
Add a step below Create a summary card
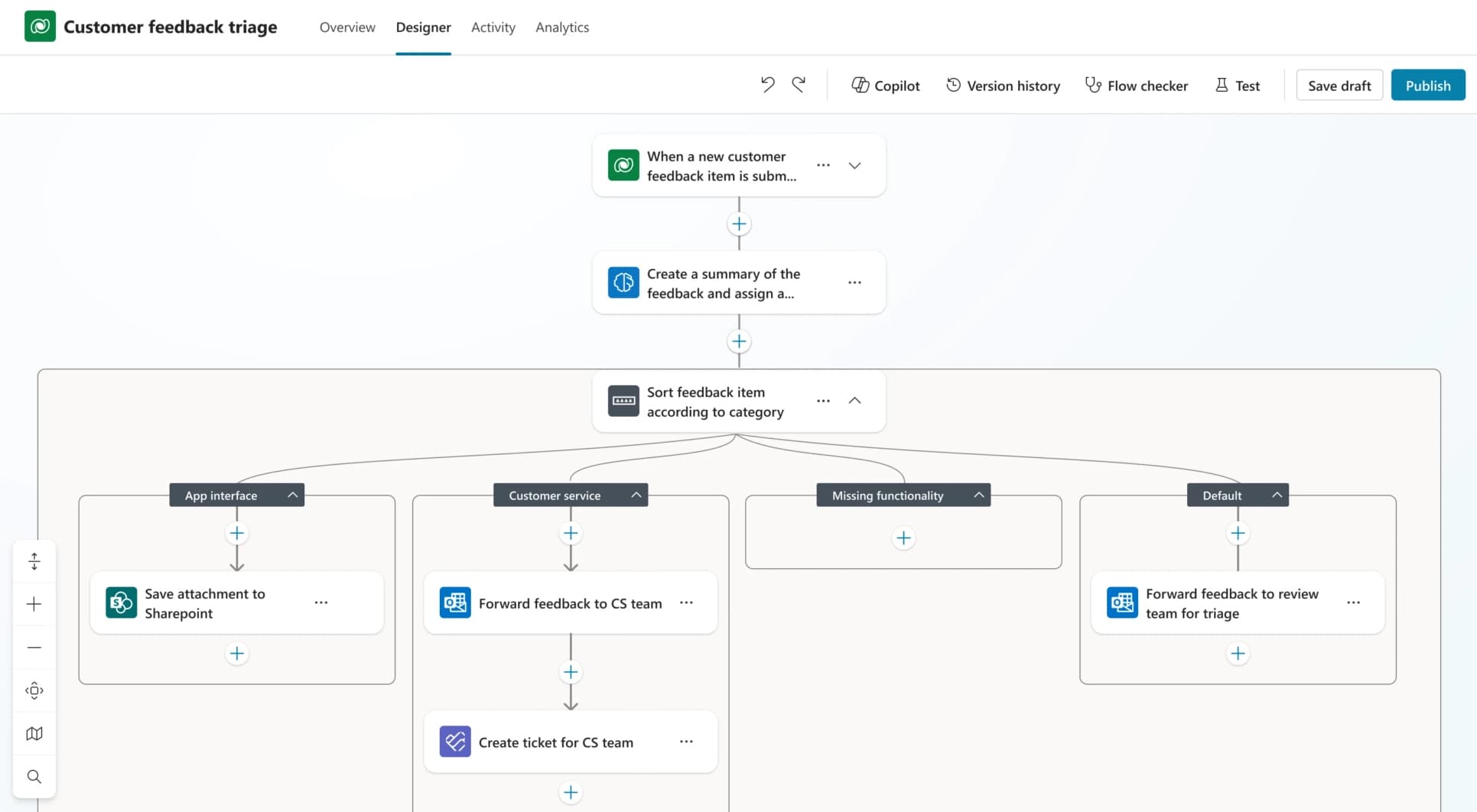pos(739,342)
